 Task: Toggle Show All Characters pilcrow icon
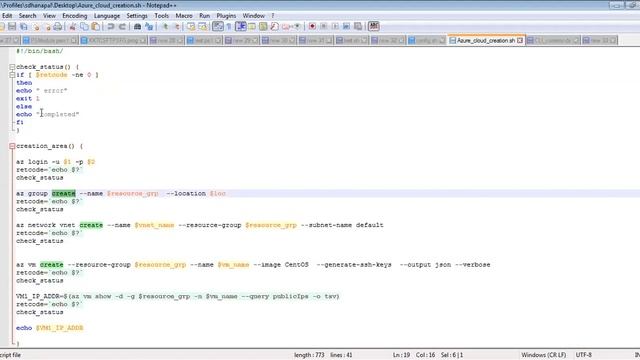(229, 27)
